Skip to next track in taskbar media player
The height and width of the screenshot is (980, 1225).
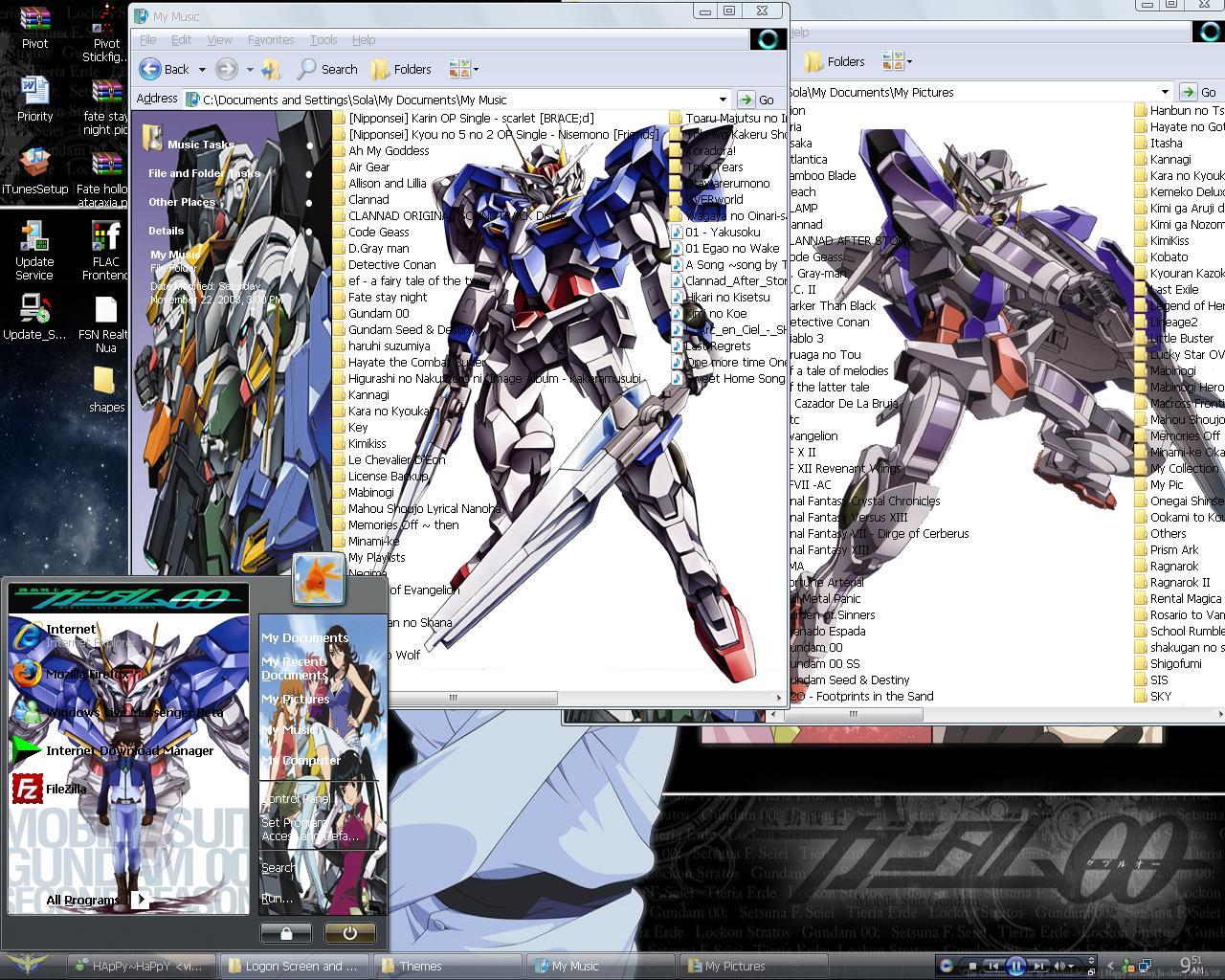click(x=1039, y=967)
